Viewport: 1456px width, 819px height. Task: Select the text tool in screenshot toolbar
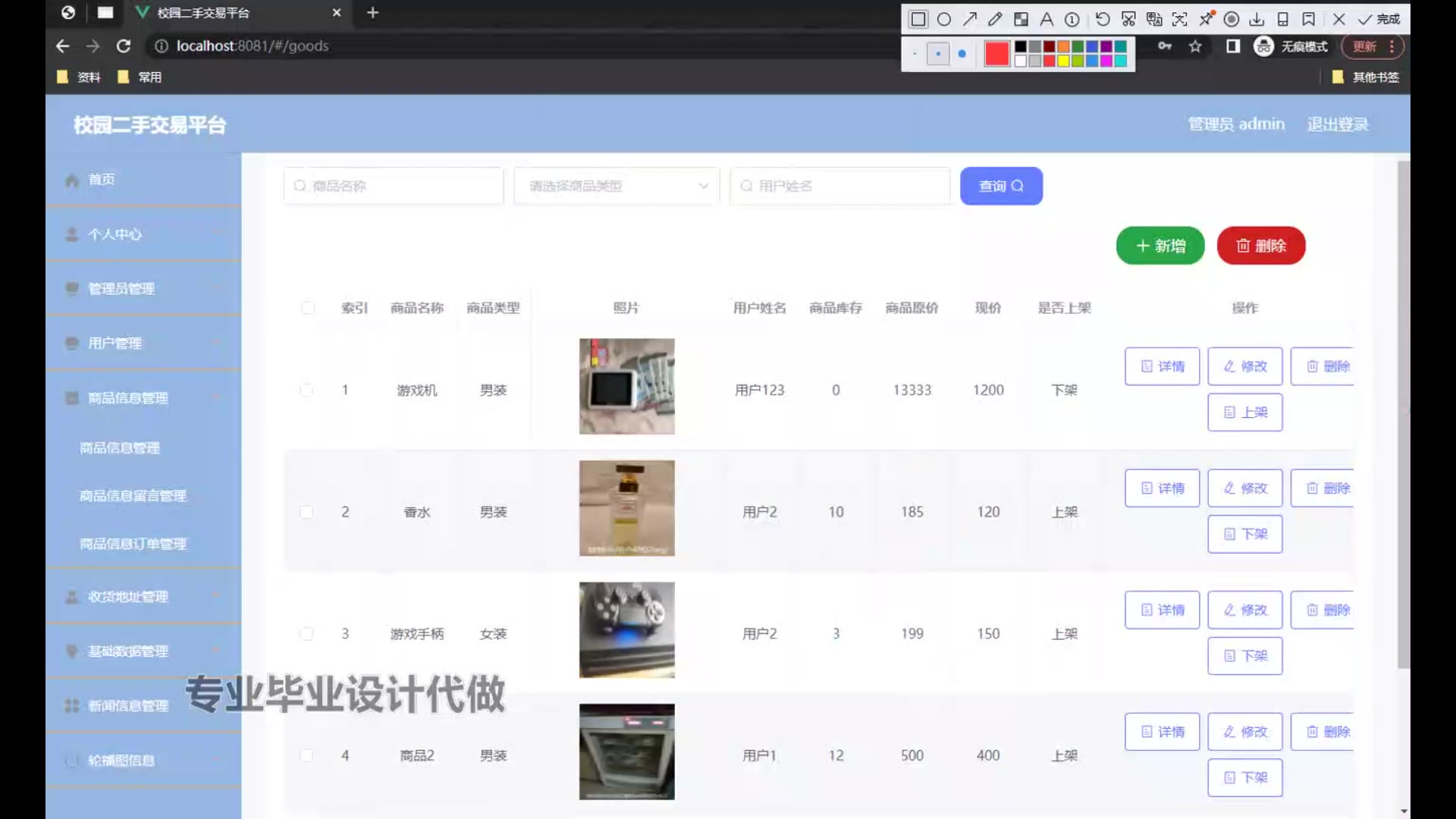(x=1046, y=20)
